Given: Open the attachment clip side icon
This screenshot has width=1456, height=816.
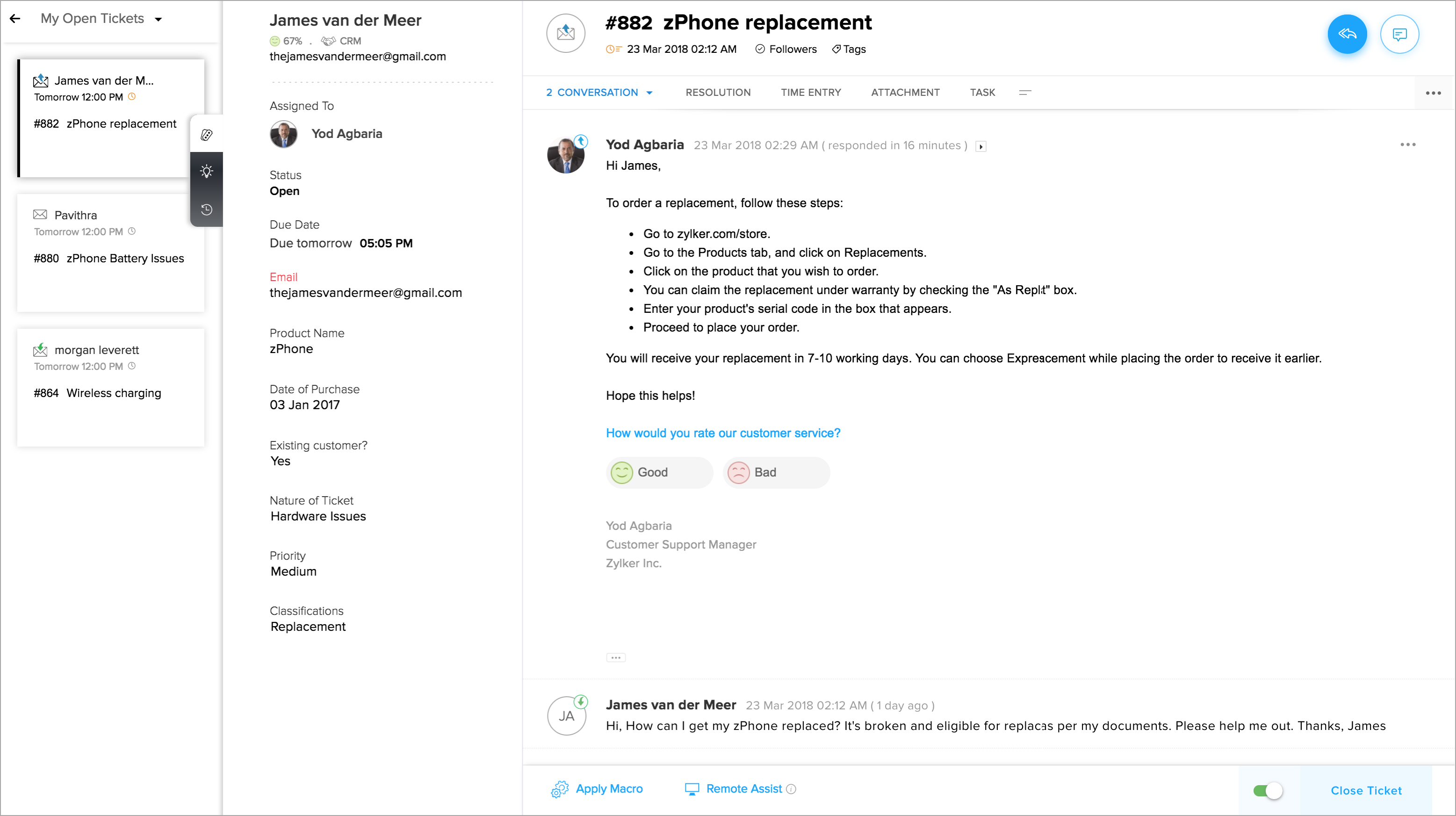Looking at the screenshot, I should 207,135.
